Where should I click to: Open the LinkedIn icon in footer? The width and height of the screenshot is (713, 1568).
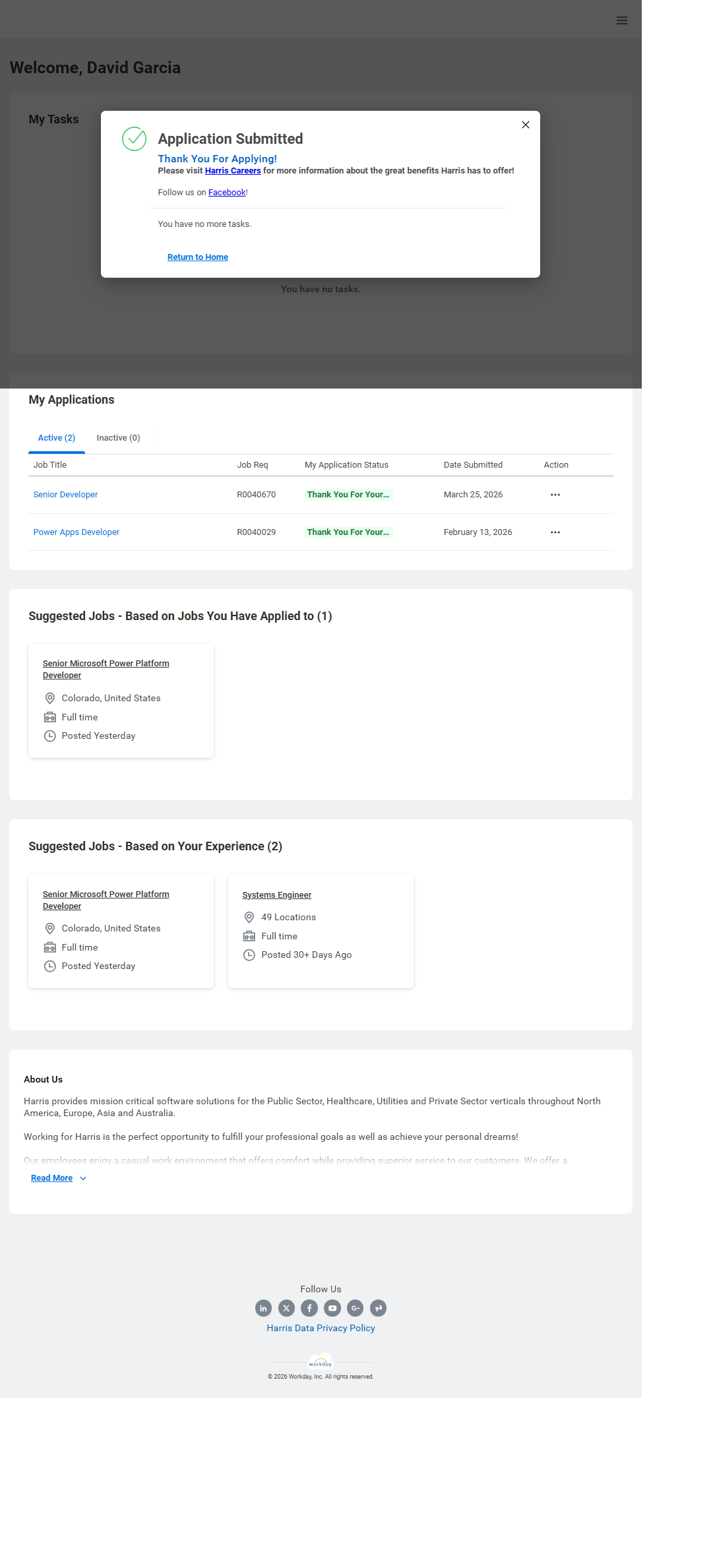[x=263, y=1308]
